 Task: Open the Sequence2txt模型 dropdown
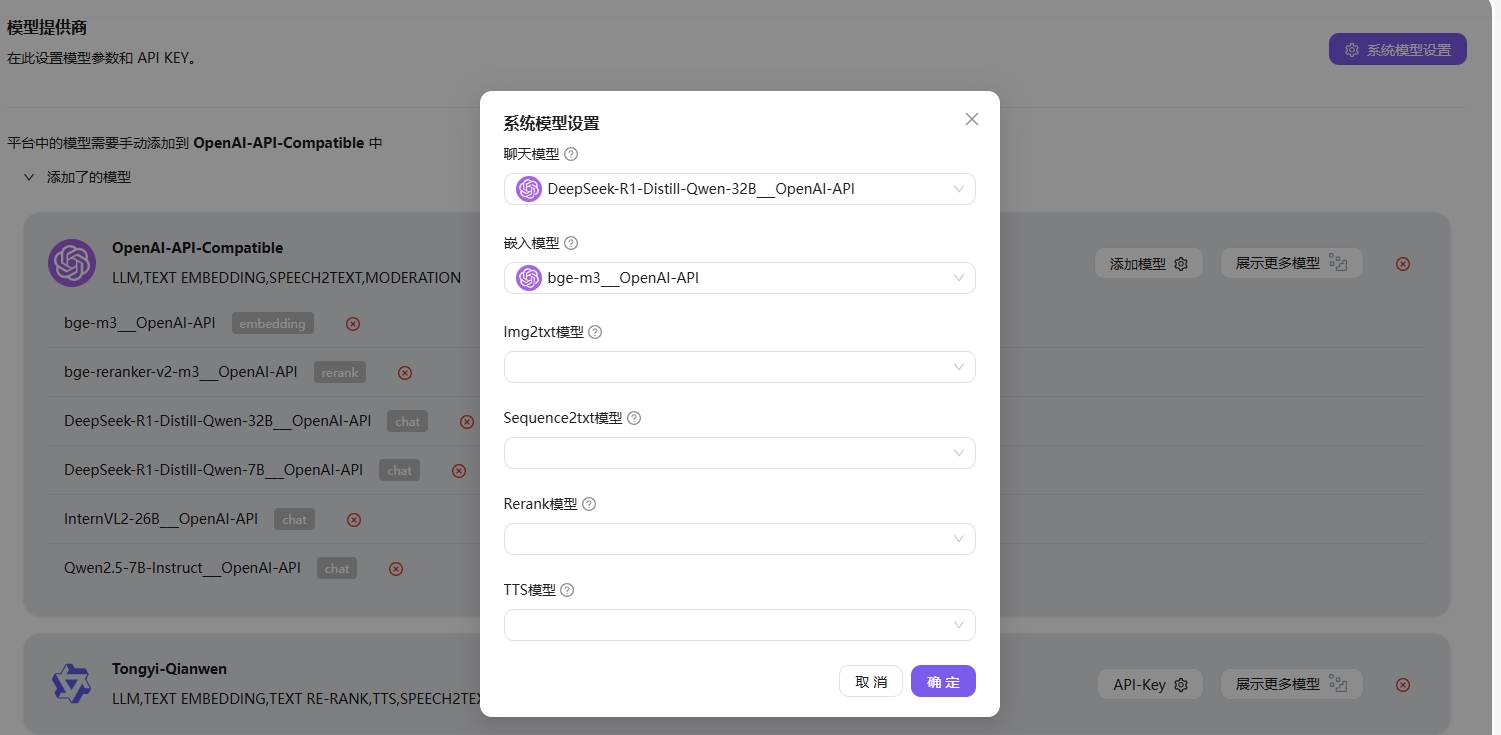tap(739, 453)
